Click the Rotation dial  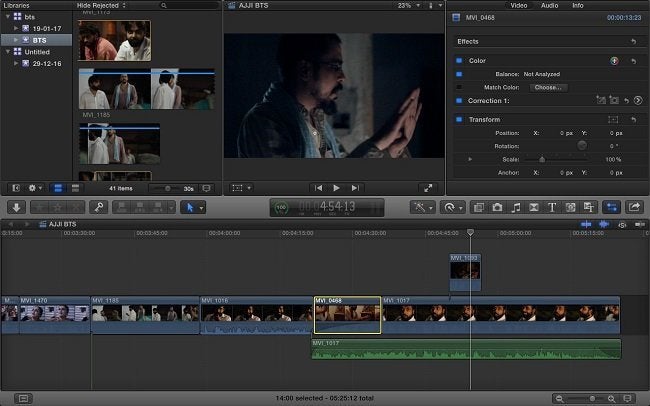tap(582, 145)
